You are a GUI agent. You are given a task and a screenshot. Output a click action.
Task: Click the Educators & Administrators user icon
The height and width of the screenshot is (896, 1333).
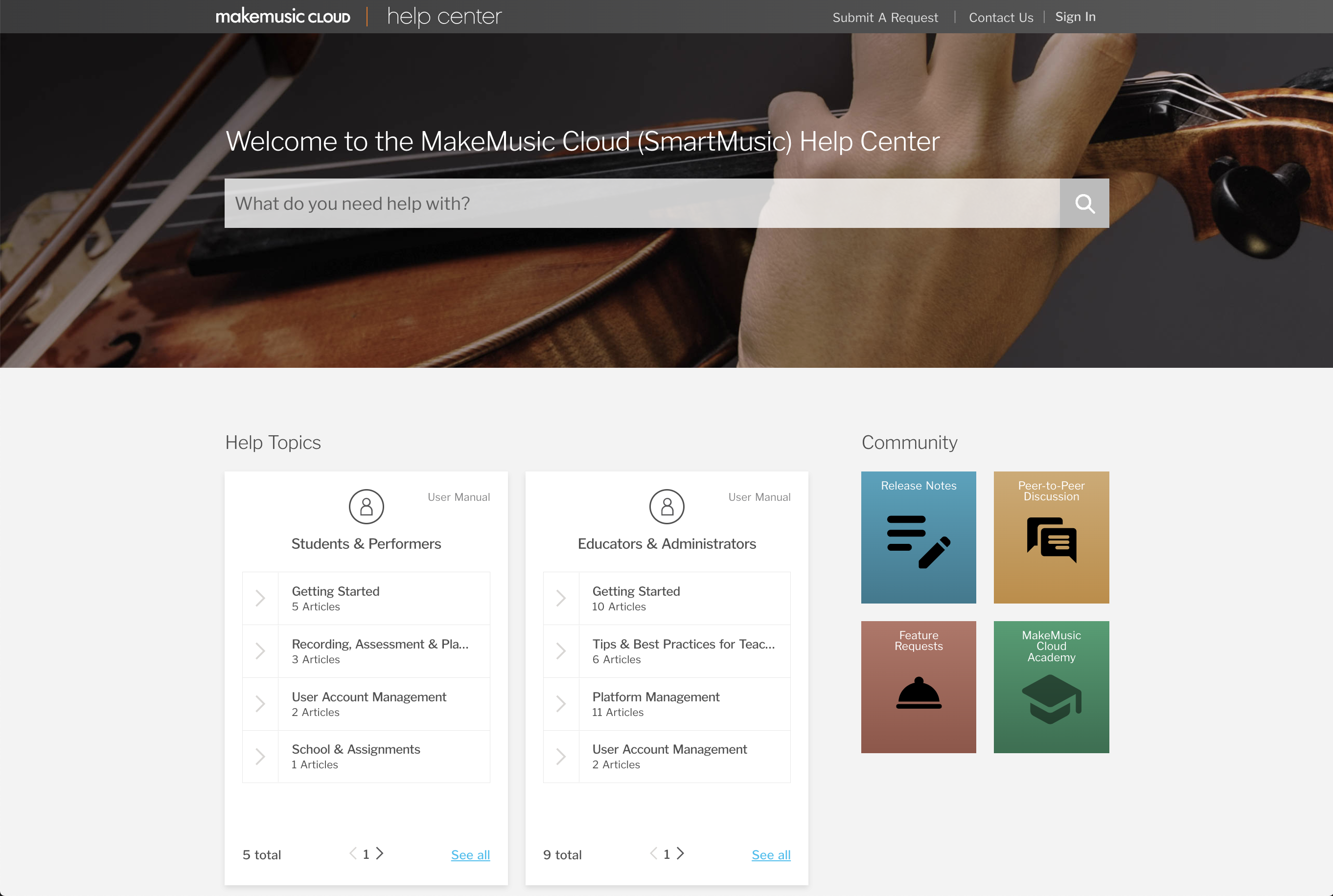[x=666, y=506]
